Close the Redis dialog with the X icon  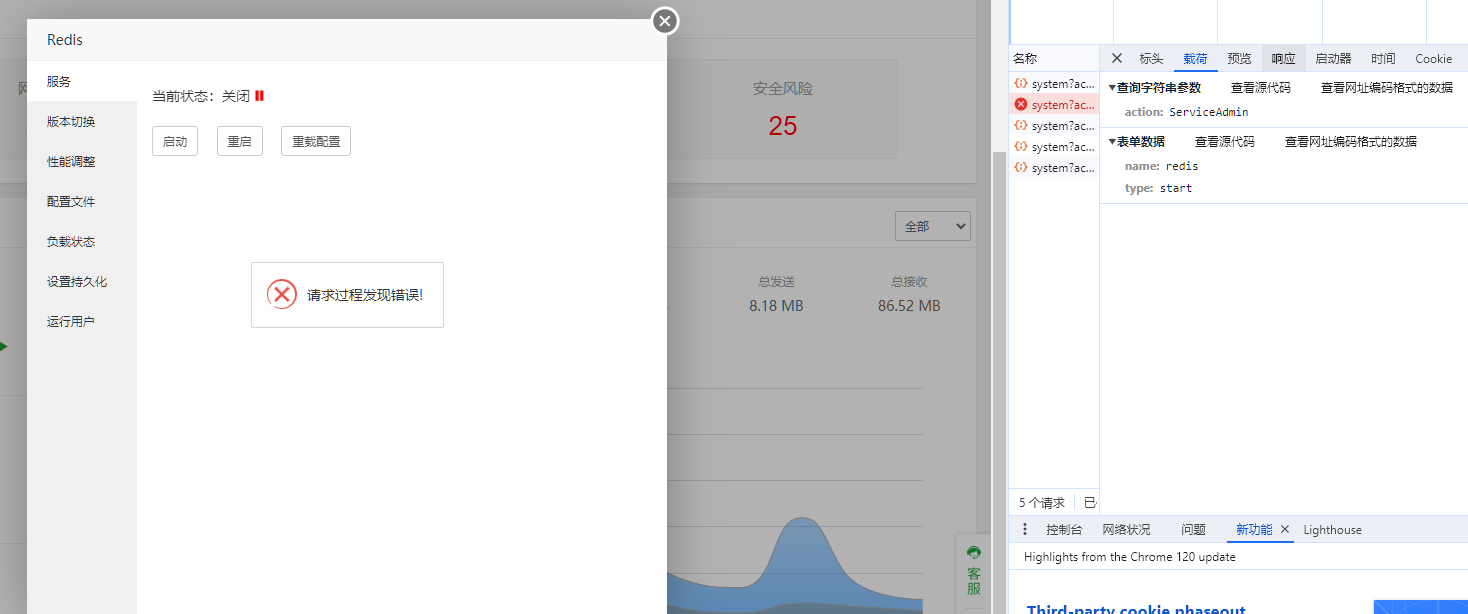665,20
